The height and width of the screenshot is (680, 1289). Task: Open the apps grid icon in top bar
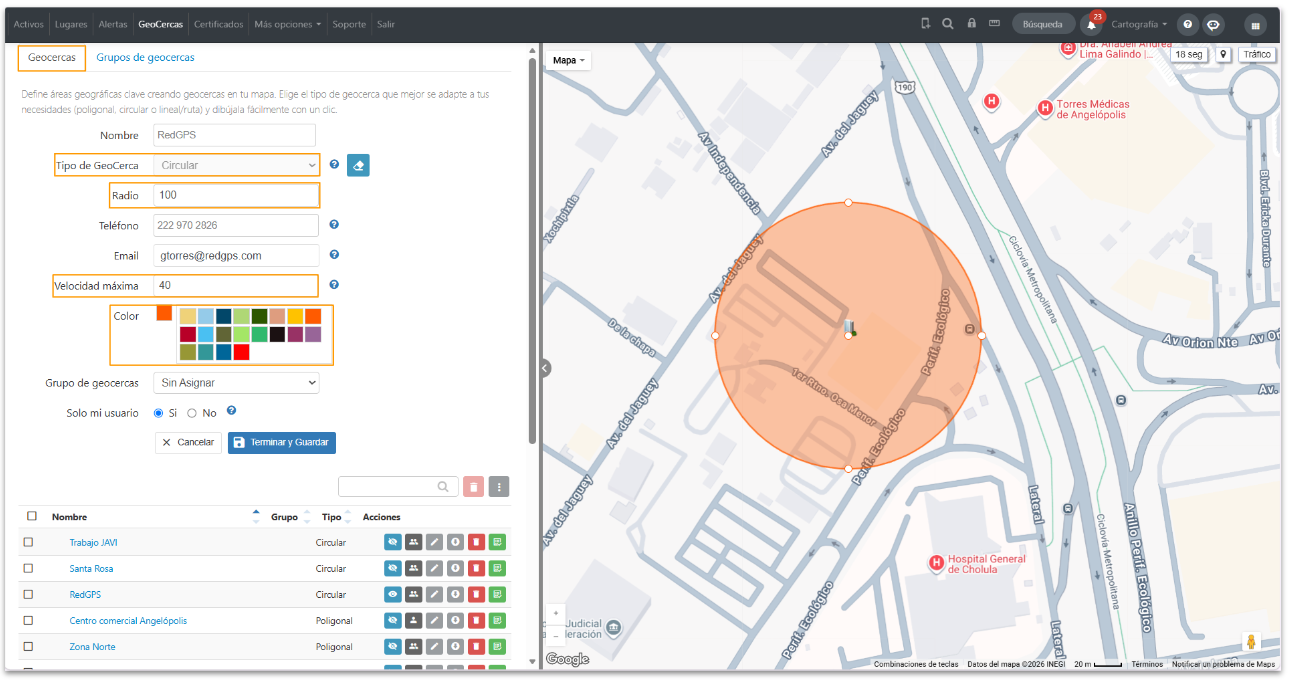click(1255, 25)
